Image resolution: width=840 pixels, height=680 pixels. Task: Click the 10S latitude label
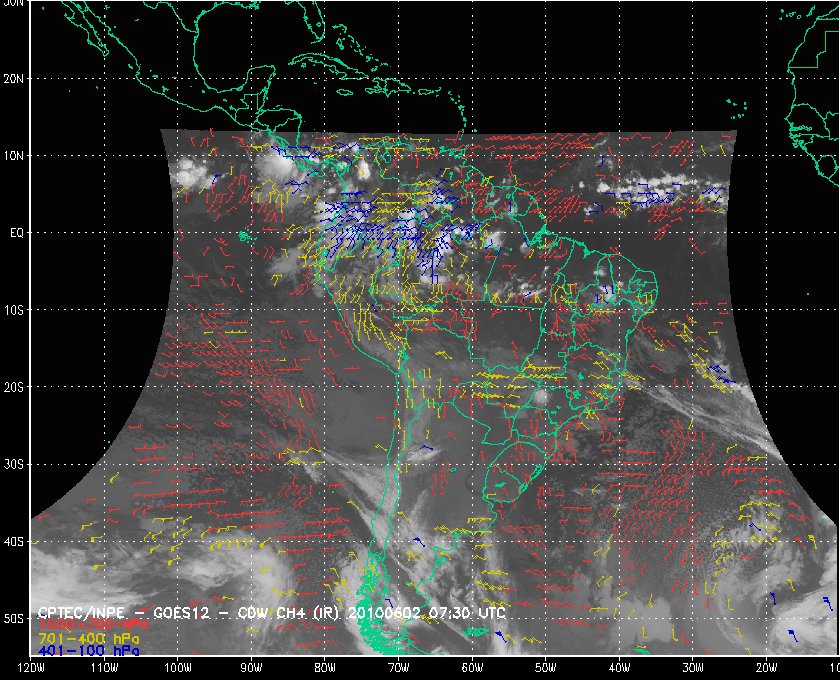click(13, 310)
